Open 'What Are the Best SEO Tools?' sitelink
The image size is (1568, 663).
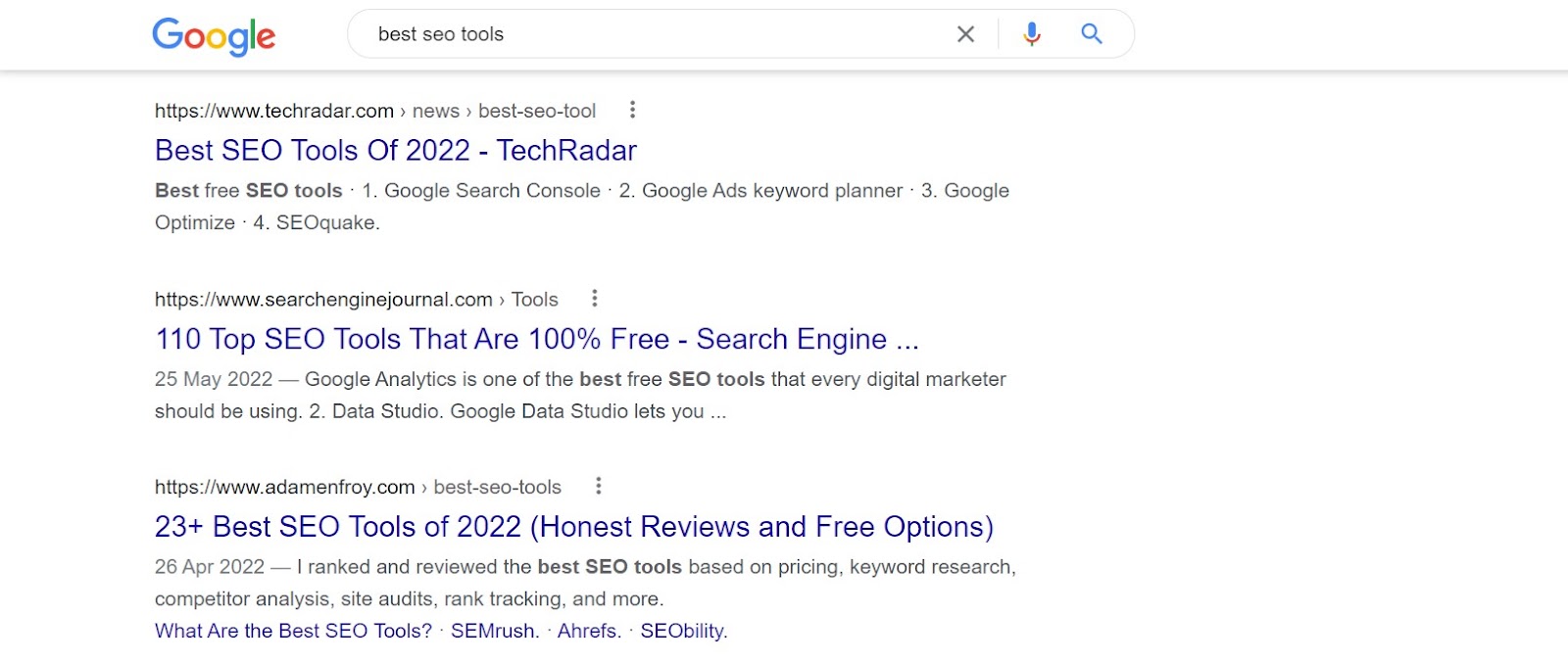293,631
